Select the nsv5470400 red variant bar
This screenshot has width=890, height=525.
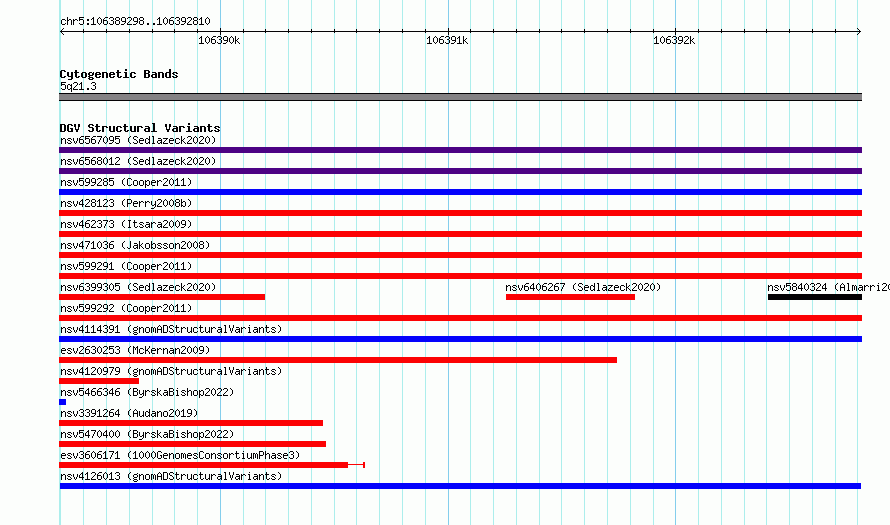(192, 444)
